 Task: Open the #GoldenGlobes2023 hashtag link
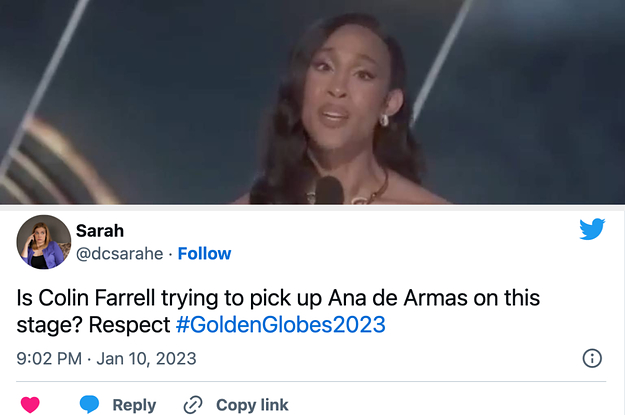pyautogui.click(x=280, y=325)
